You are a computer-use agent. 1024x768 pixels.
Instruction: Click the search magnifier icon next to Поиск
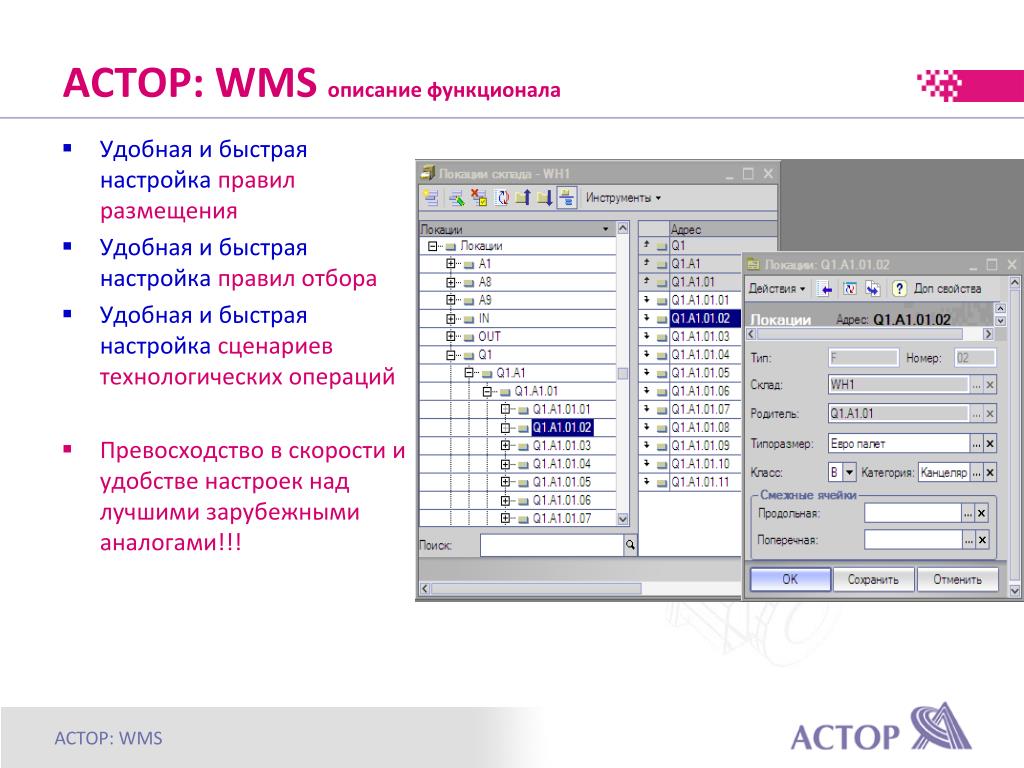coord(630,545)
